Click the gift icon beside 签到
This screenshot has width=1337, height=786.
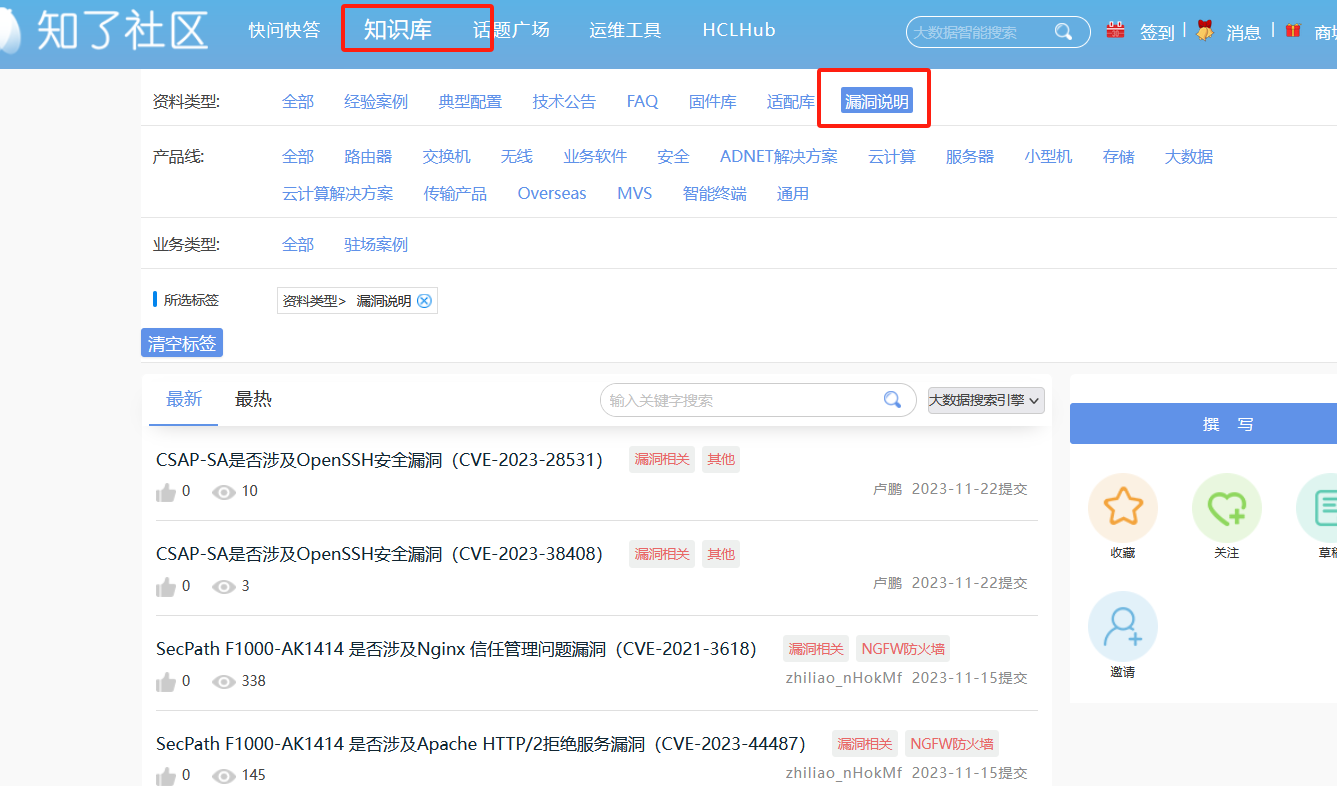pos(1115,30)
